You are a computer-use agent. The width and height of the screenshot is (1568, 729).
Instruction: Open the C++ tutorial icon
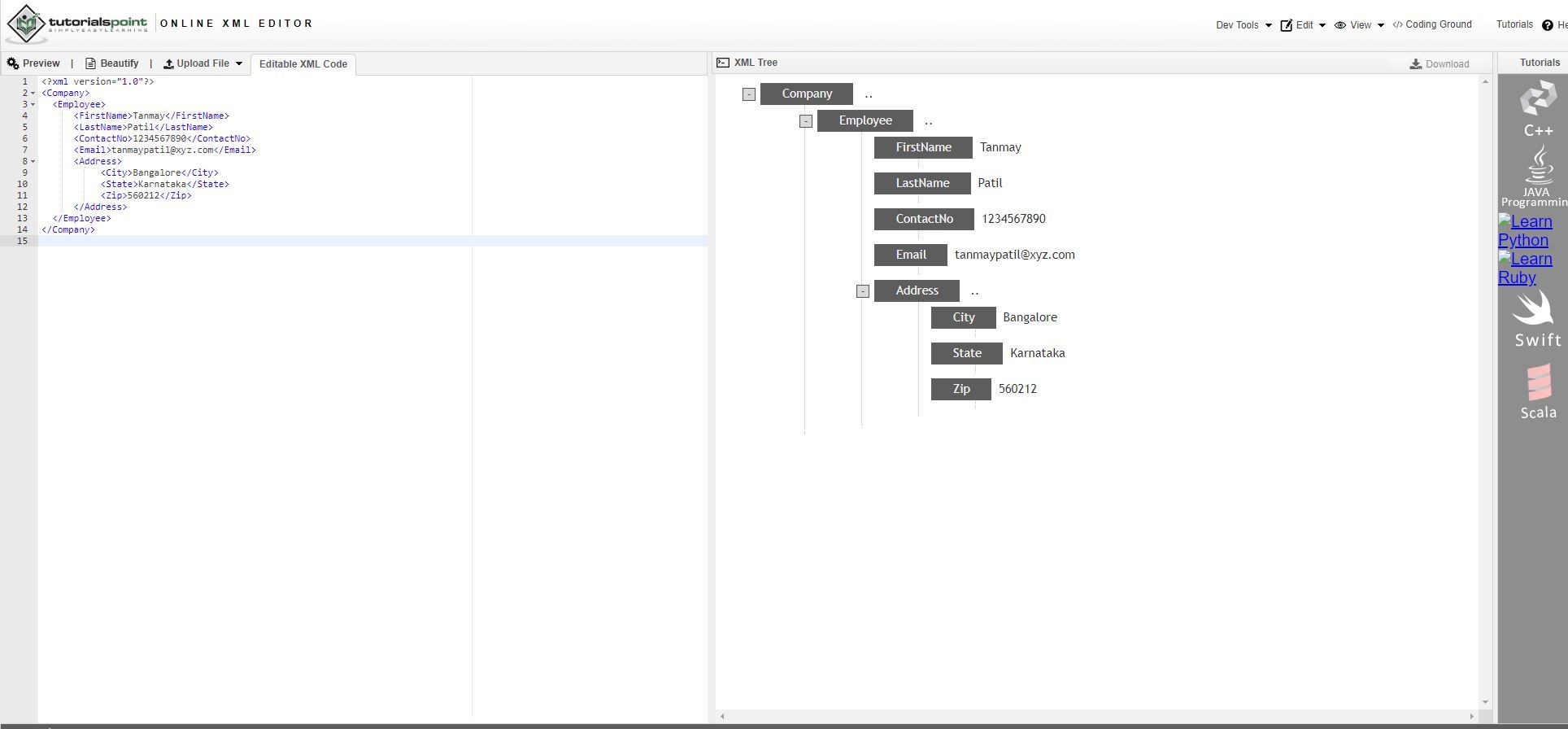tap(1538, 108)
